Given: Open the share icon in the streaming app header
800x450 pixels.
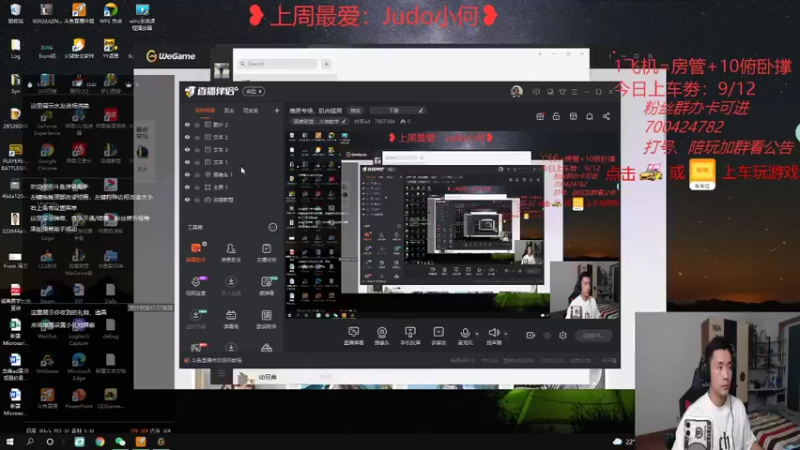Looking at the screenshot, I should (x=606, y=116).
